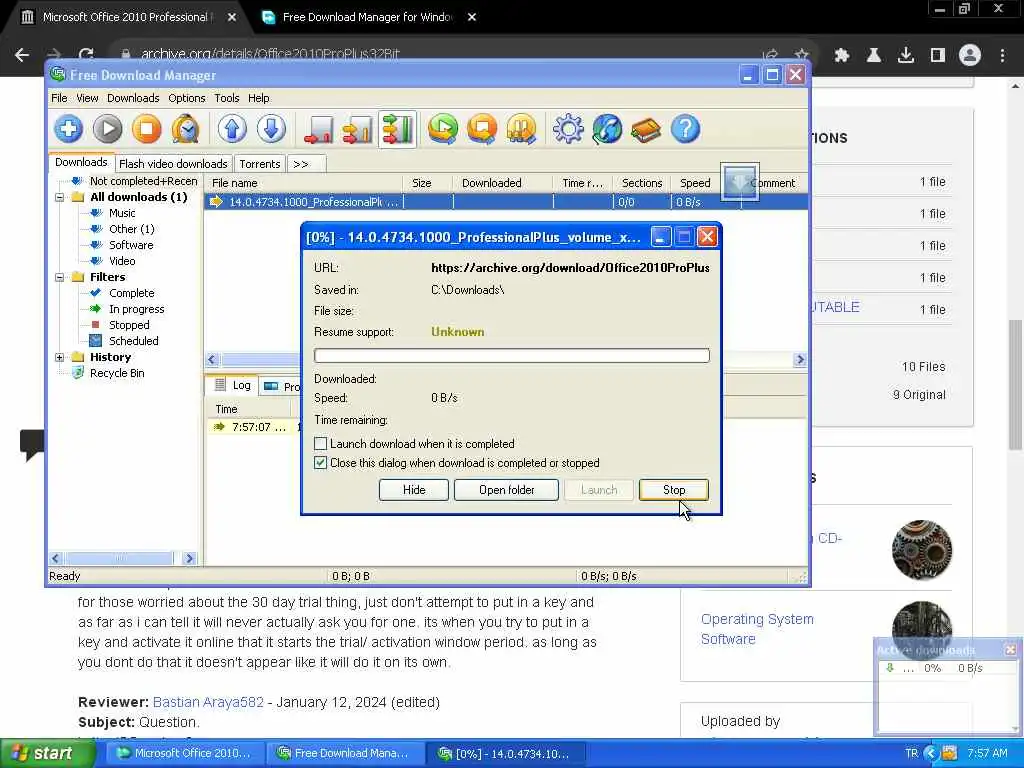Open Chrome three-dot menu

point(1002,55)
